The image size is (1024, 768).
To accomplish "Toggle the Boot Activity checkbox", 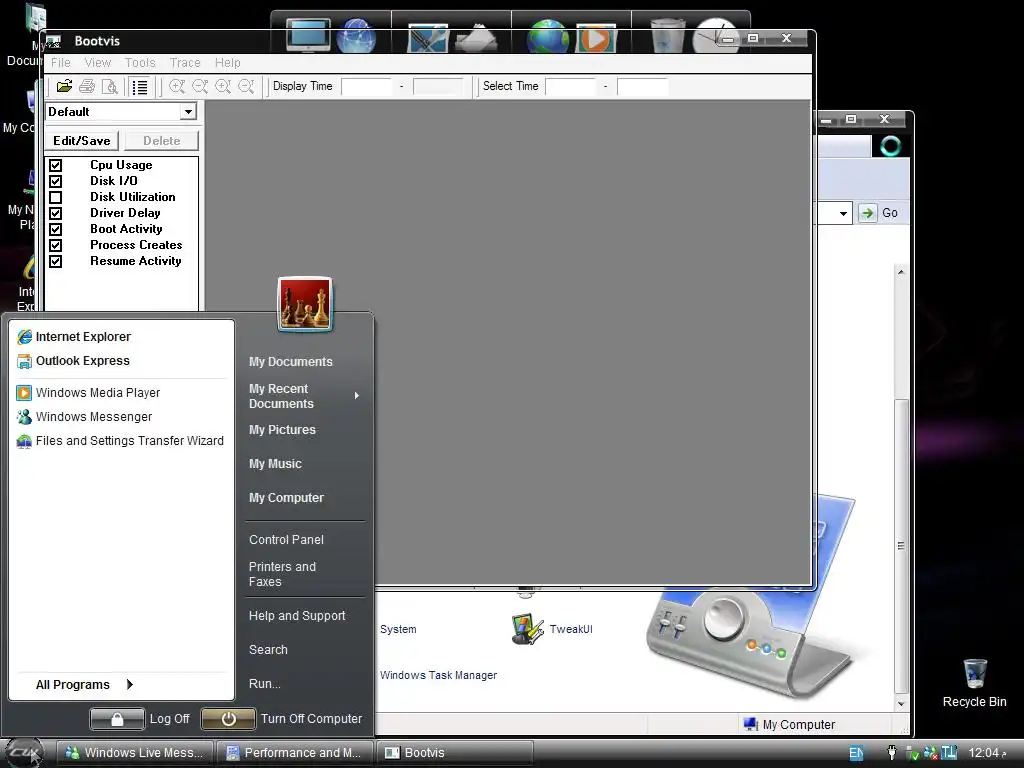I will [x=56, y=229].
